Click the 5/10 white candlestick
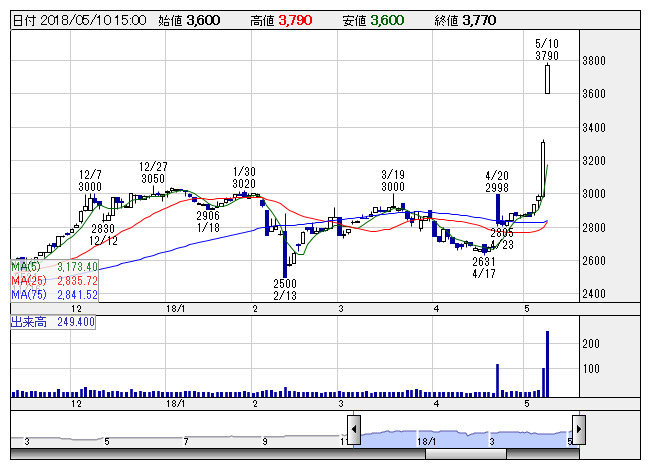This screenshot has height=469, width=652. pyautogui.click(x=547, y=79)
